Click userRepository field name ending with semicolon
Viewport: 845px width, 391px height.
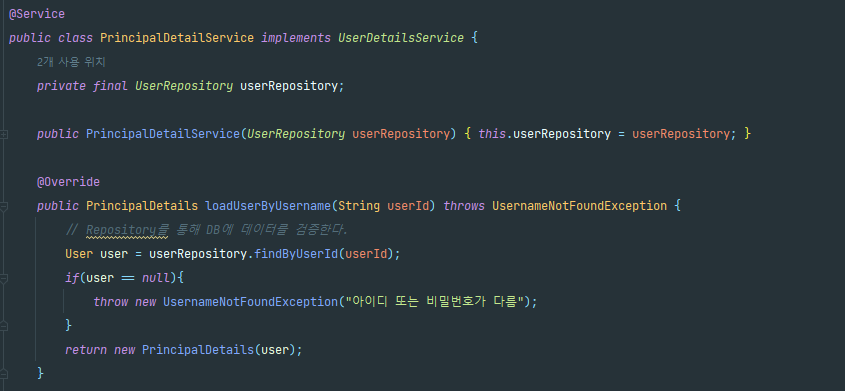pos(292,86)
